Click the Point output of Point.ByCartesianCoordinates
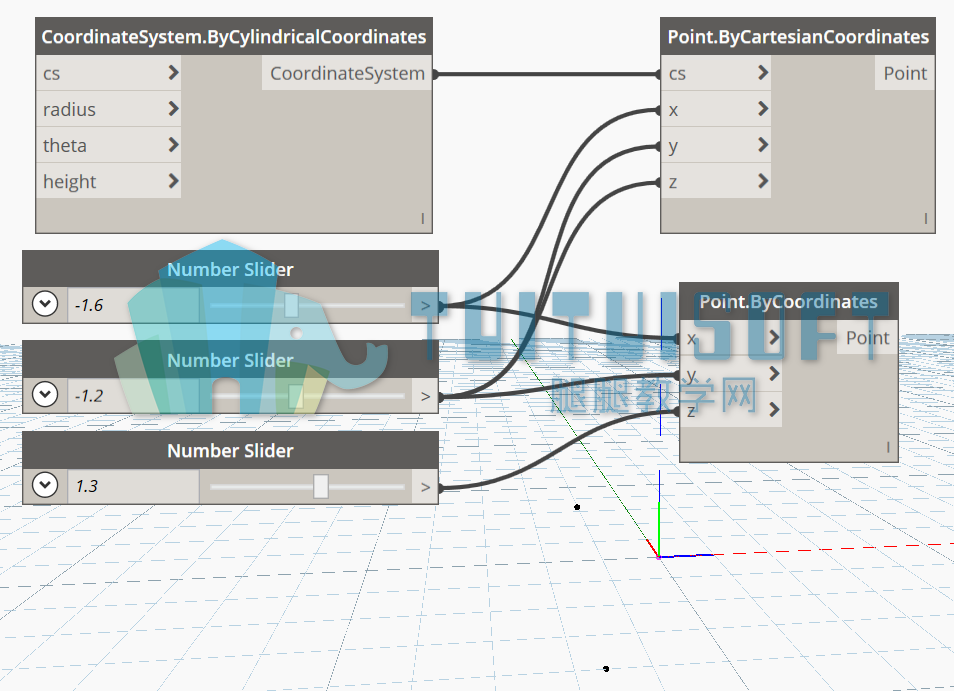 pos(905,73)
